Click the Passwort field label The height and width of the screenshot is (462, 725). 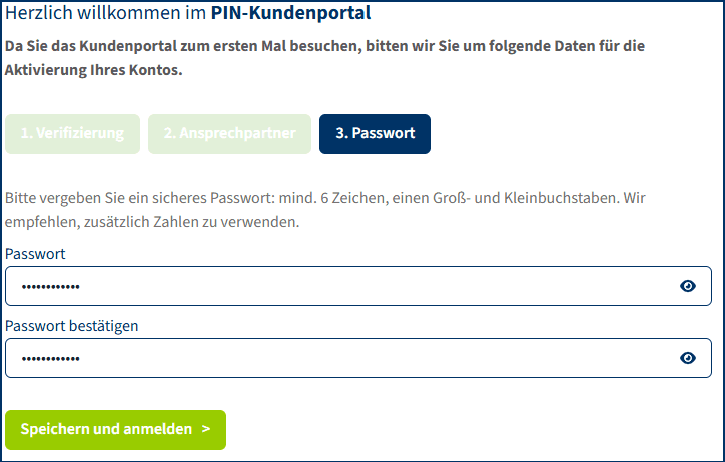pos(35,254)
